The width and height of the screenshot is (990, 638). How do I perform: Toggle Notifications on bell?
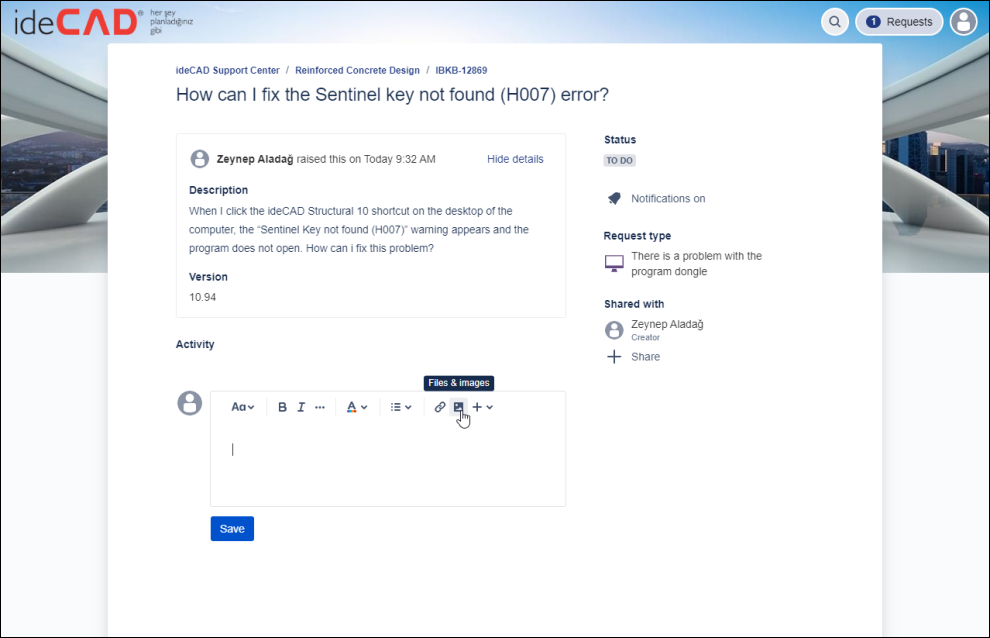click(614, 198)
